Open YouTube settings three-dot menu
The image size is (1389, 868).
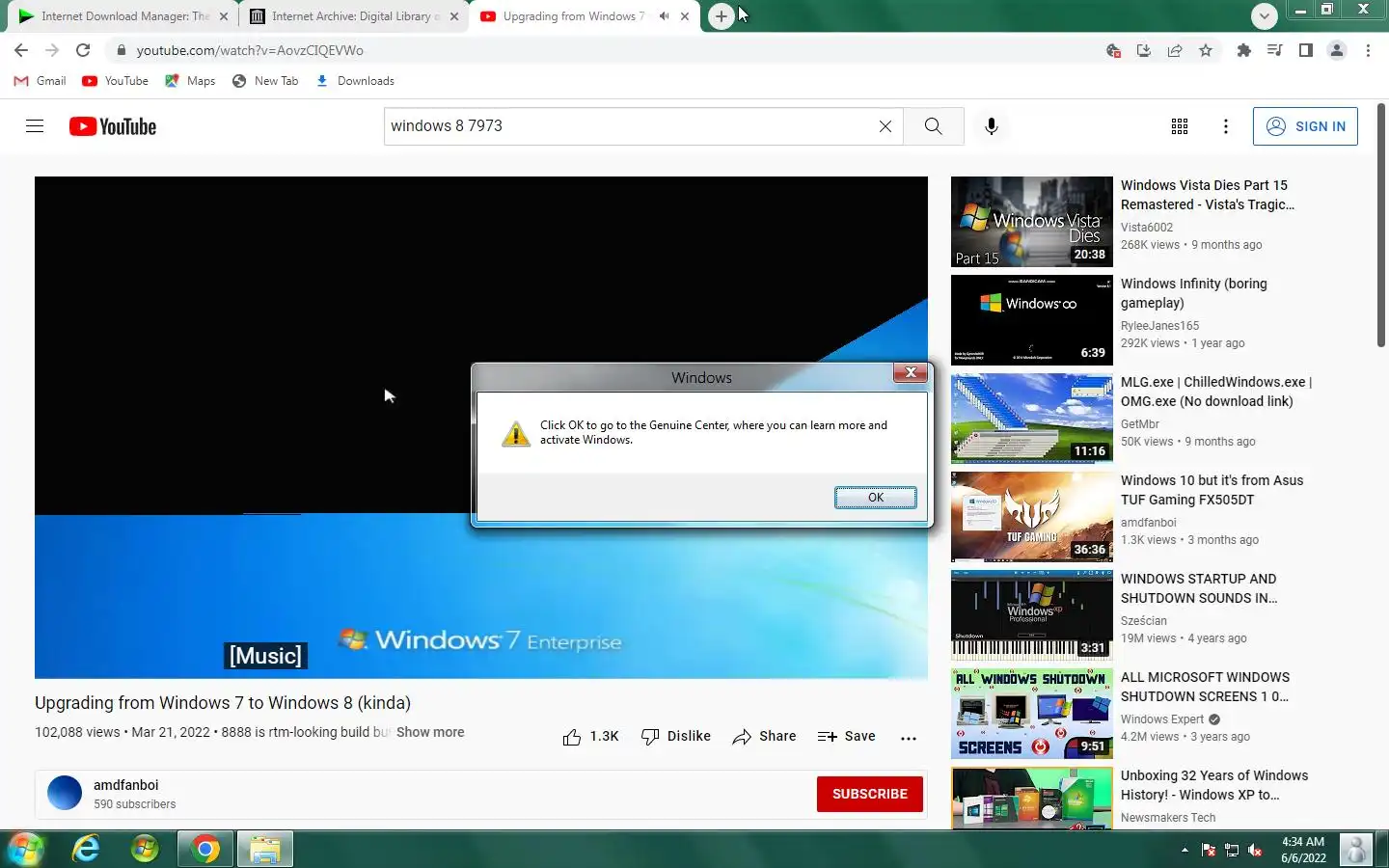tap(1225, 126)
